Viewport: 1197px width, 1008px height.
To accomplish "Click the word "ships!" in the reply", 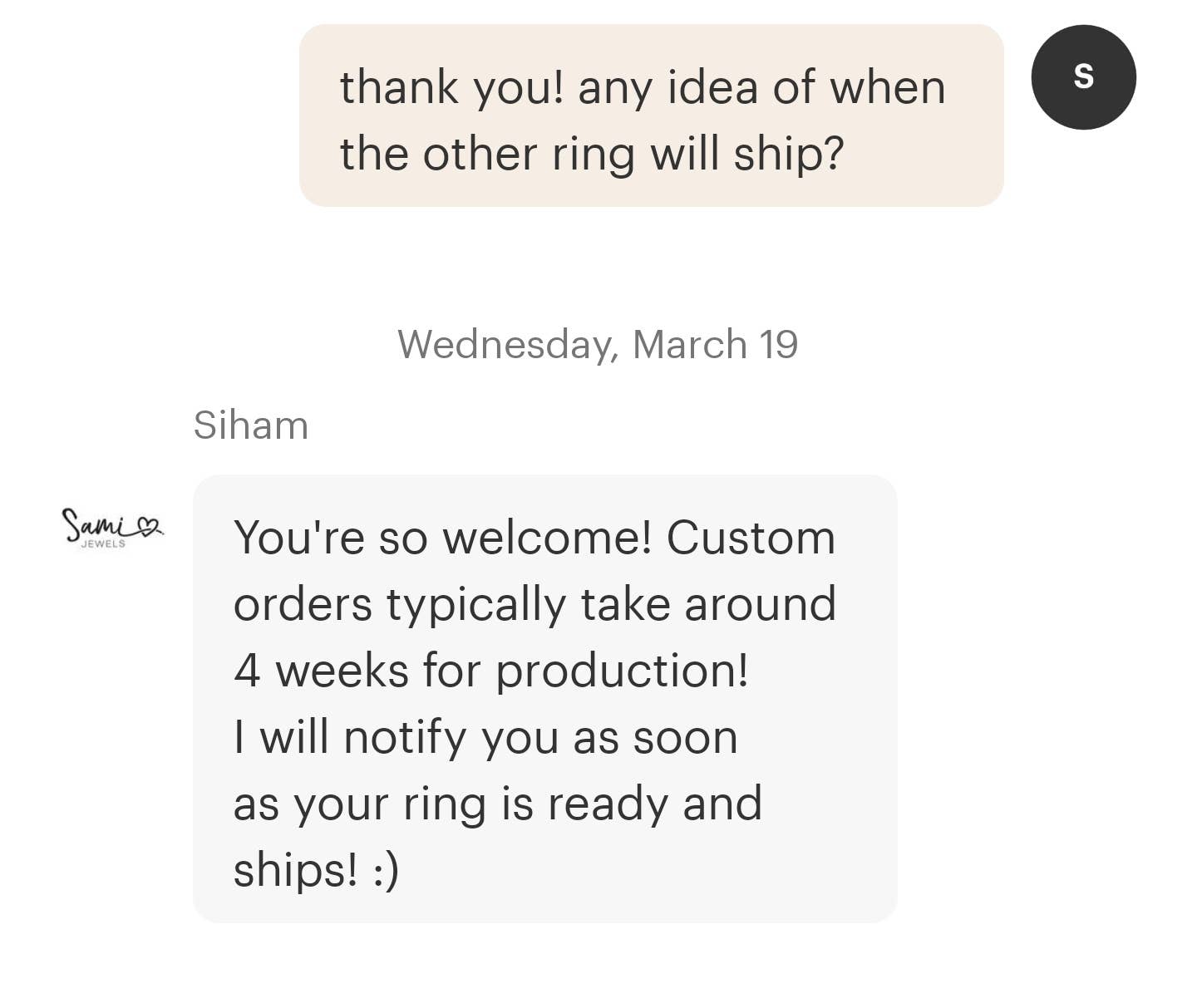I will click(x=295, y=870).
